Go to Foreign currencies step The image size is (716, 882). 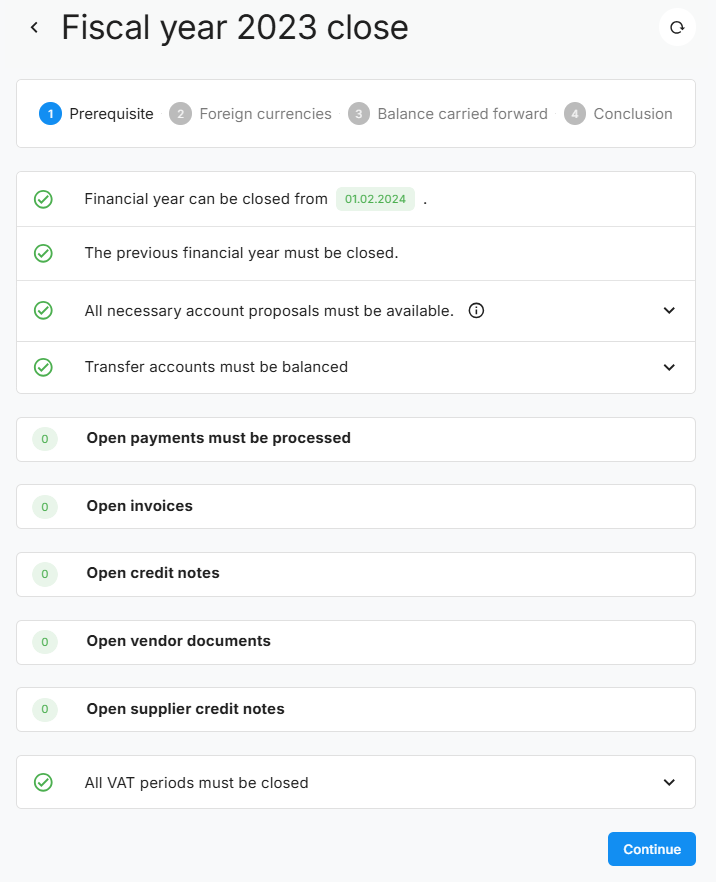pos(251,114)
